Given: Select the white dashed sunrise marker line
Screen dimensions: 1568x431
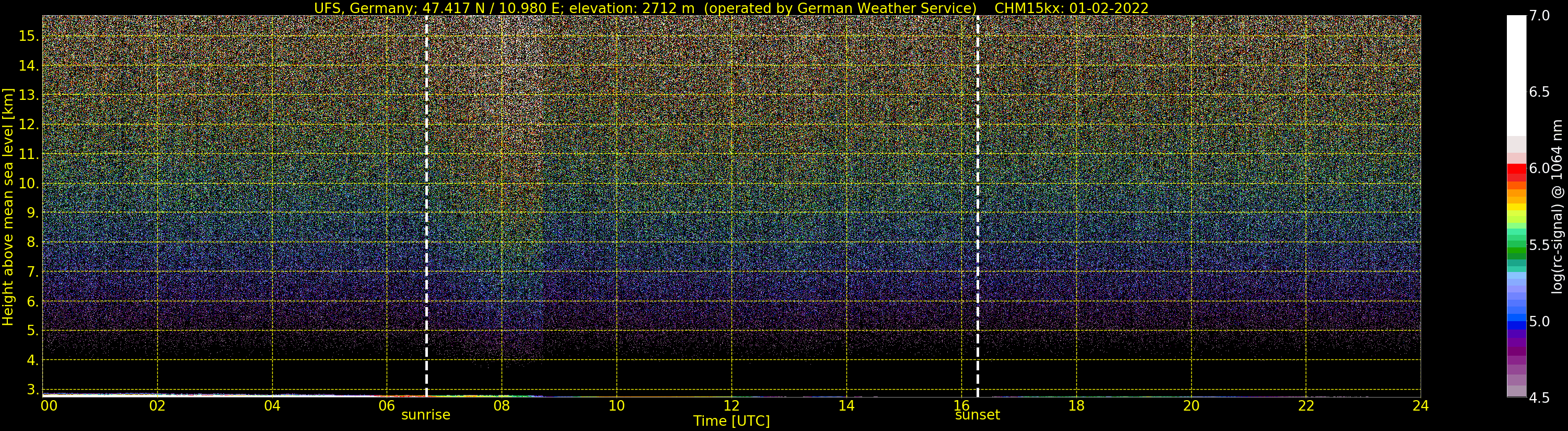Looking at the screenshot, I should coord(426,206).
